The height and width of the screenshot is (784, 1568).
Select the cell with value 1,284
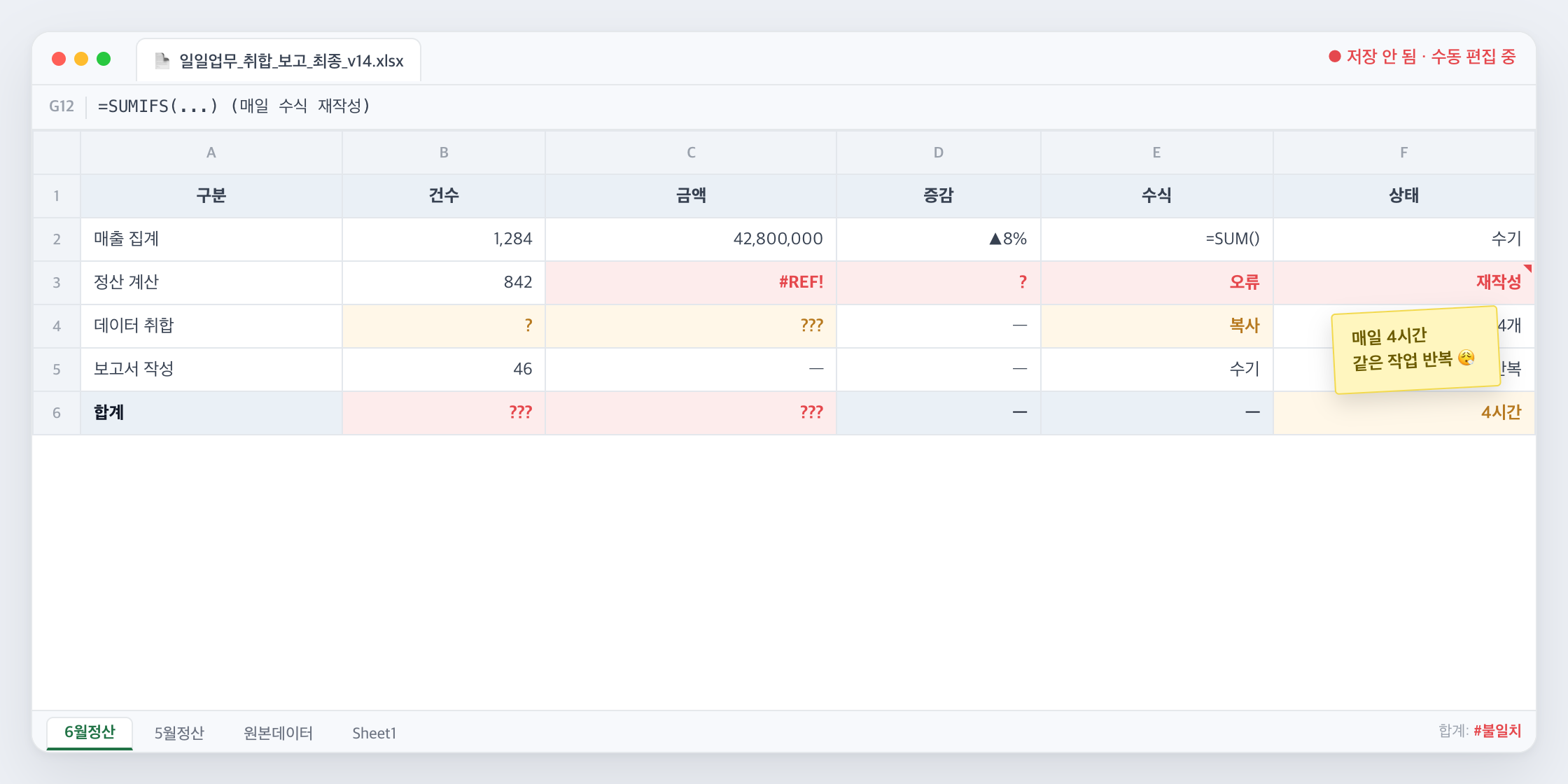(444, 239)
